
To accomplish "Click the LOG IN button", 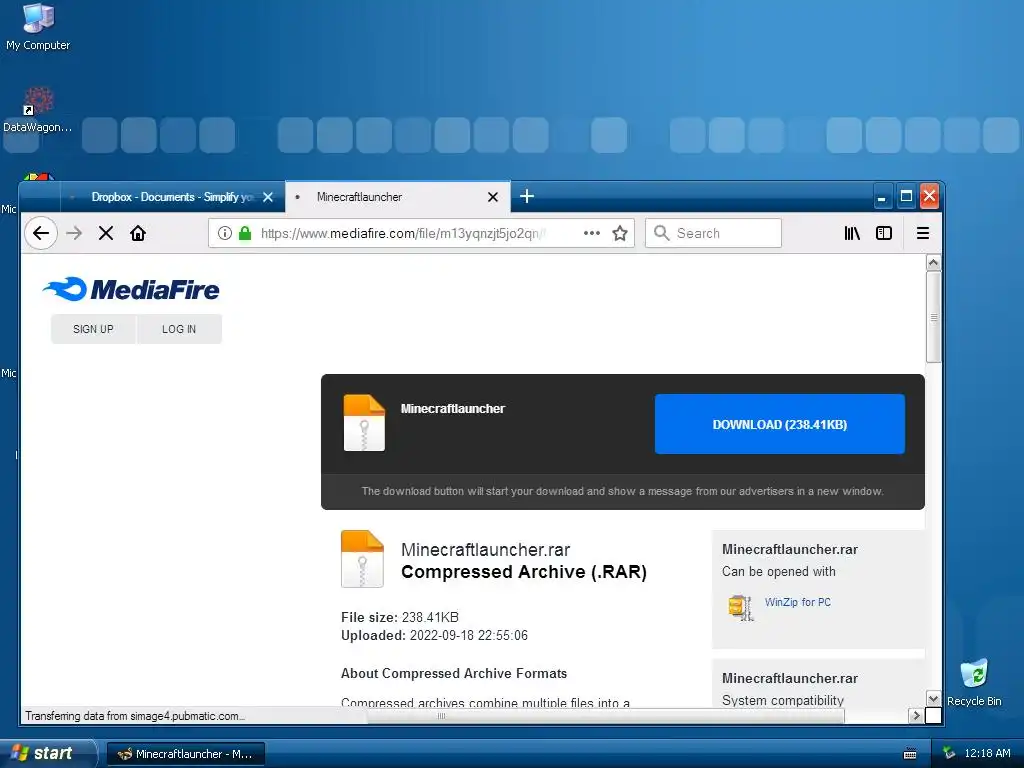I will coord(179,329).
